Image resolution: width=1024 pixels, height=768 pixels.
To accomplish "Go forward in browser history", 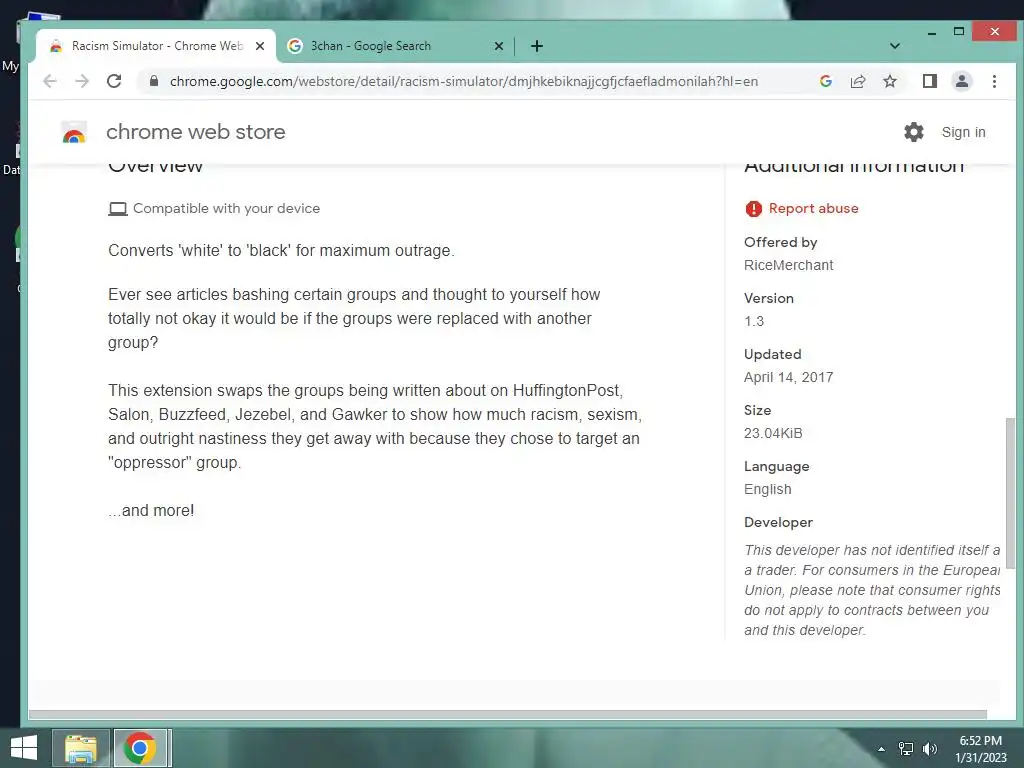I will click(x=82, y=81).
